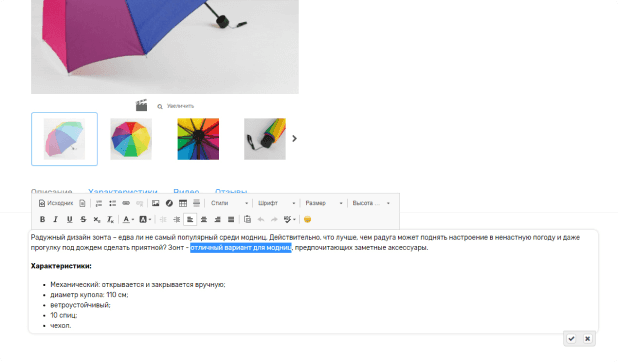Click the insert link icon
618x362 pixels.
(x=126, y=203)
